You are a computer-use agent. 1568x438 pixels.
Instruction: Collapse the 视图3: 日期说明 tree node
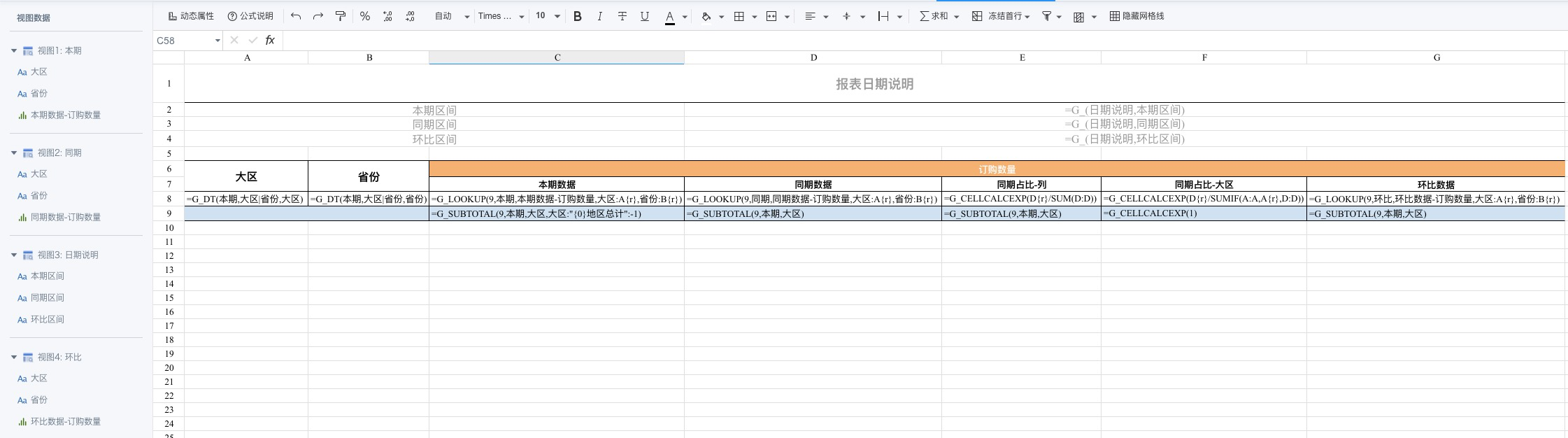point(14,255)
